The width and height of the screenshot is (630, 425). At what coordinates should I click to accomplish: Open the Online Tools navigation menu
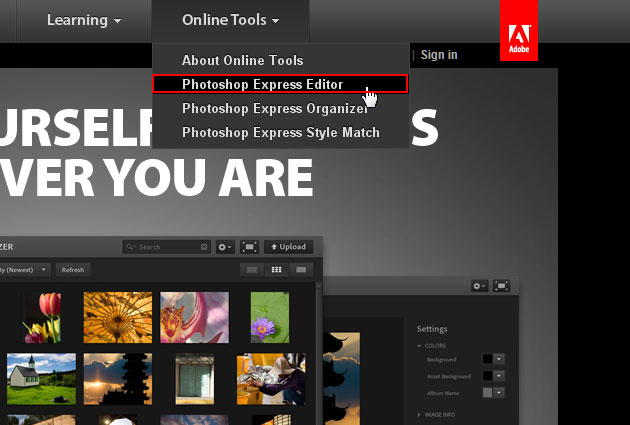pos(230,20)
